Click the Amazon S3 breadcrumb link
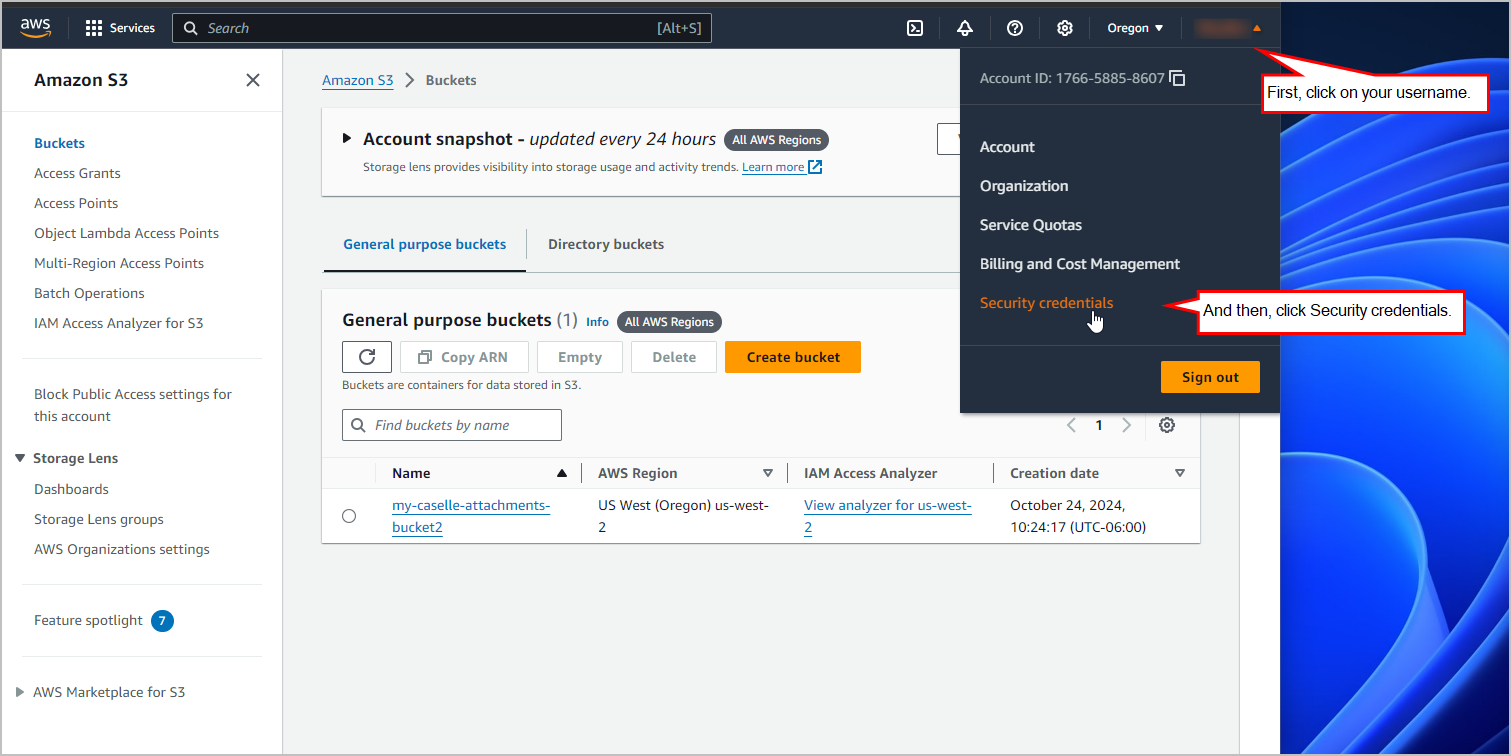 pos(358,80)
